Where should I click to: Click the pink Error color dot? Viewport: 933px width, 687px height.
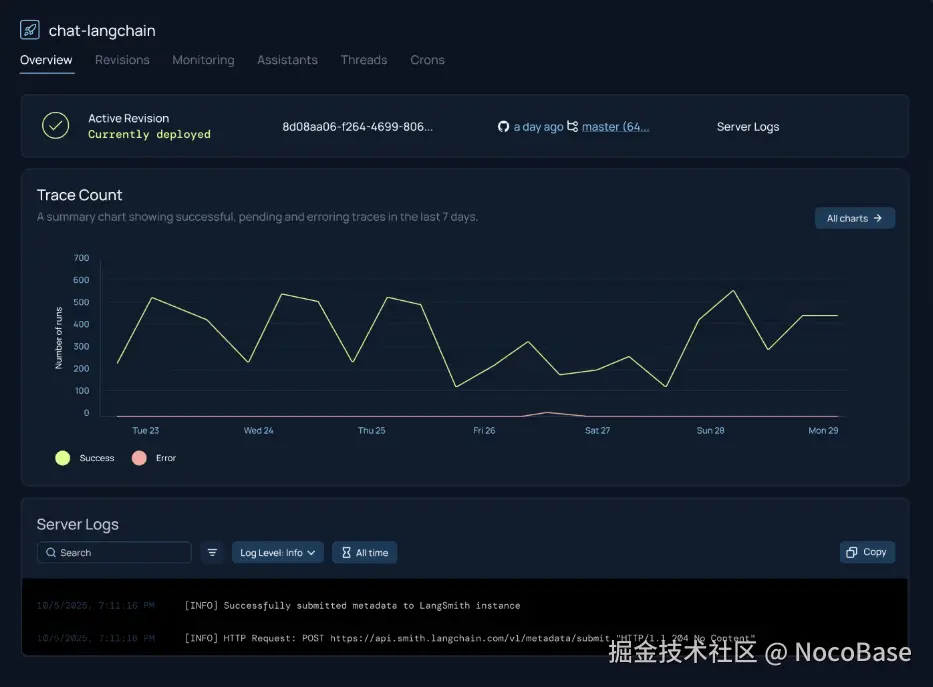click(140, 457)
